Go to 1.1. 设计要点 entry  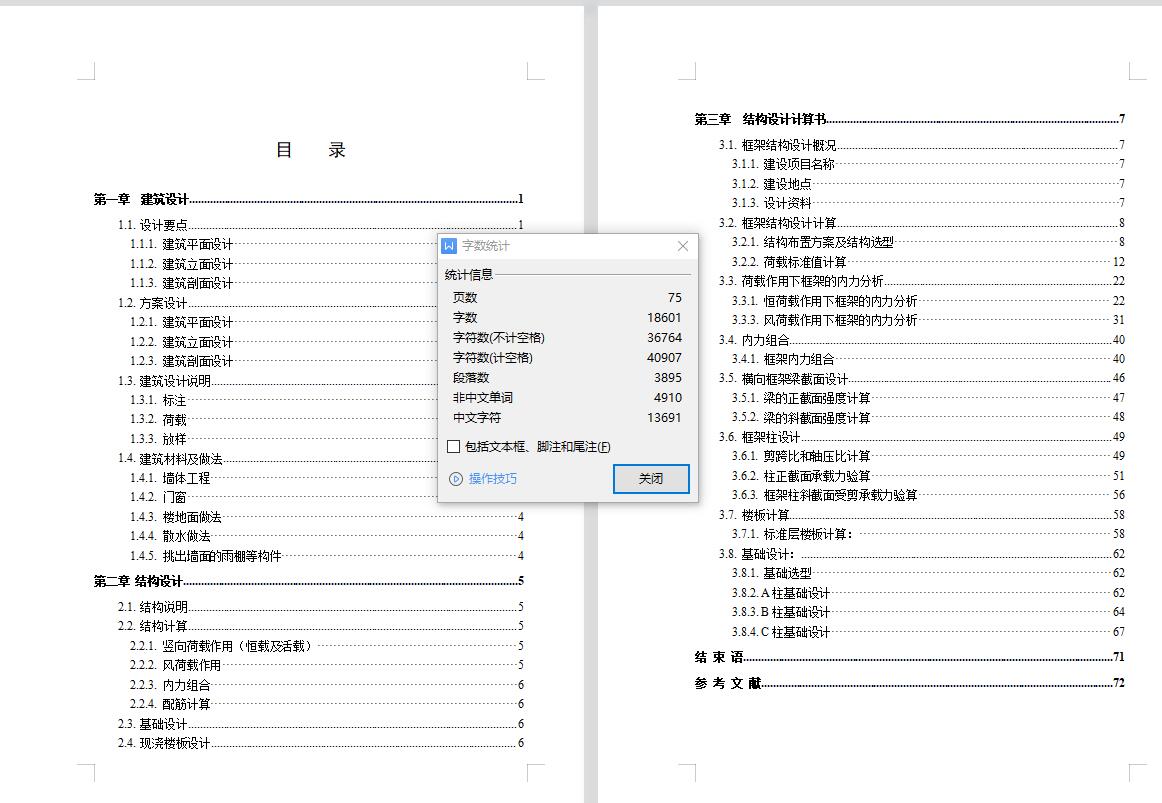(320, 225)
